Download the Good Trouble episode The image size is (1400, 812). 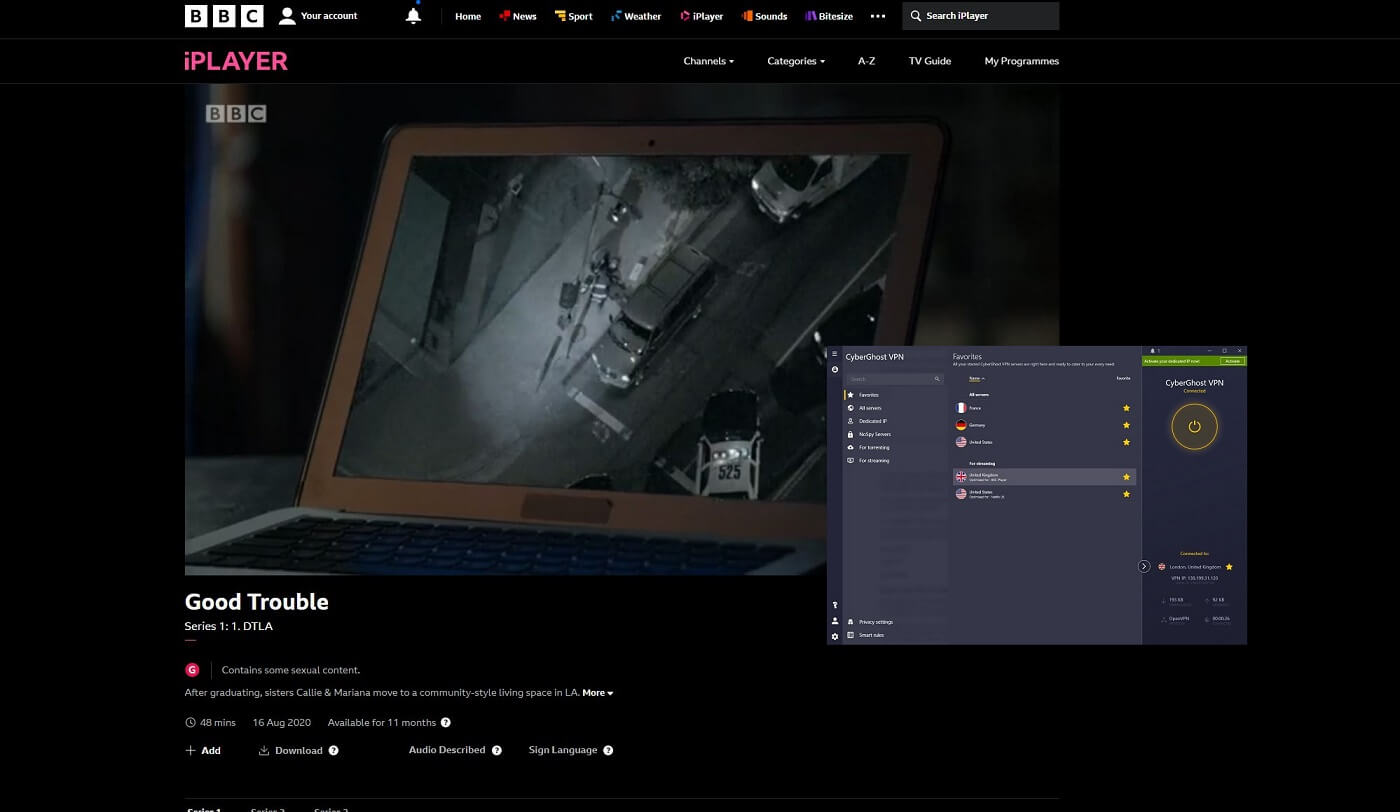pos(291,750)
